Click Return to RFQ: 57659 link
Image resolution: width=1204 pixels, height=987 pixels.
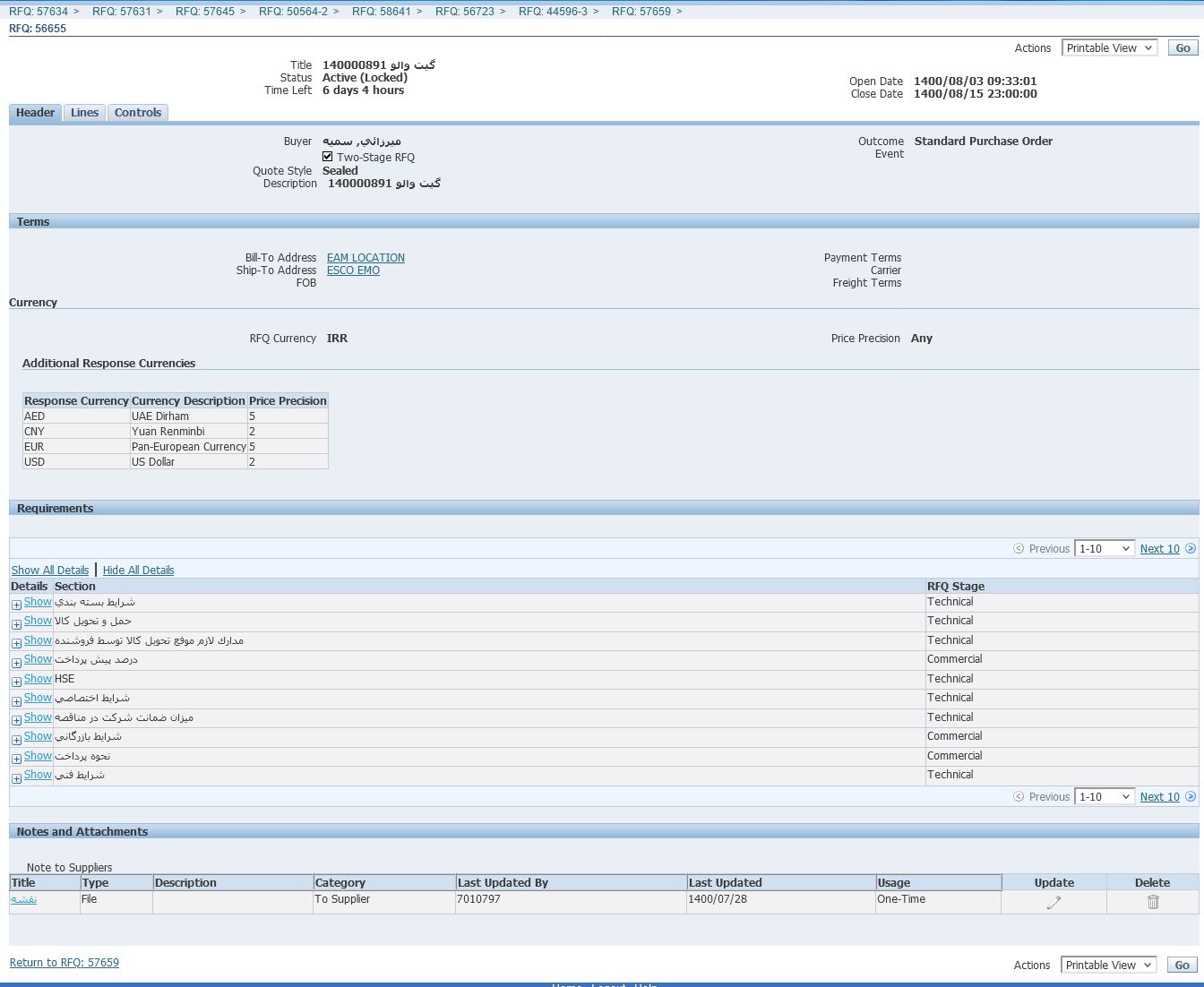[64, 963]
